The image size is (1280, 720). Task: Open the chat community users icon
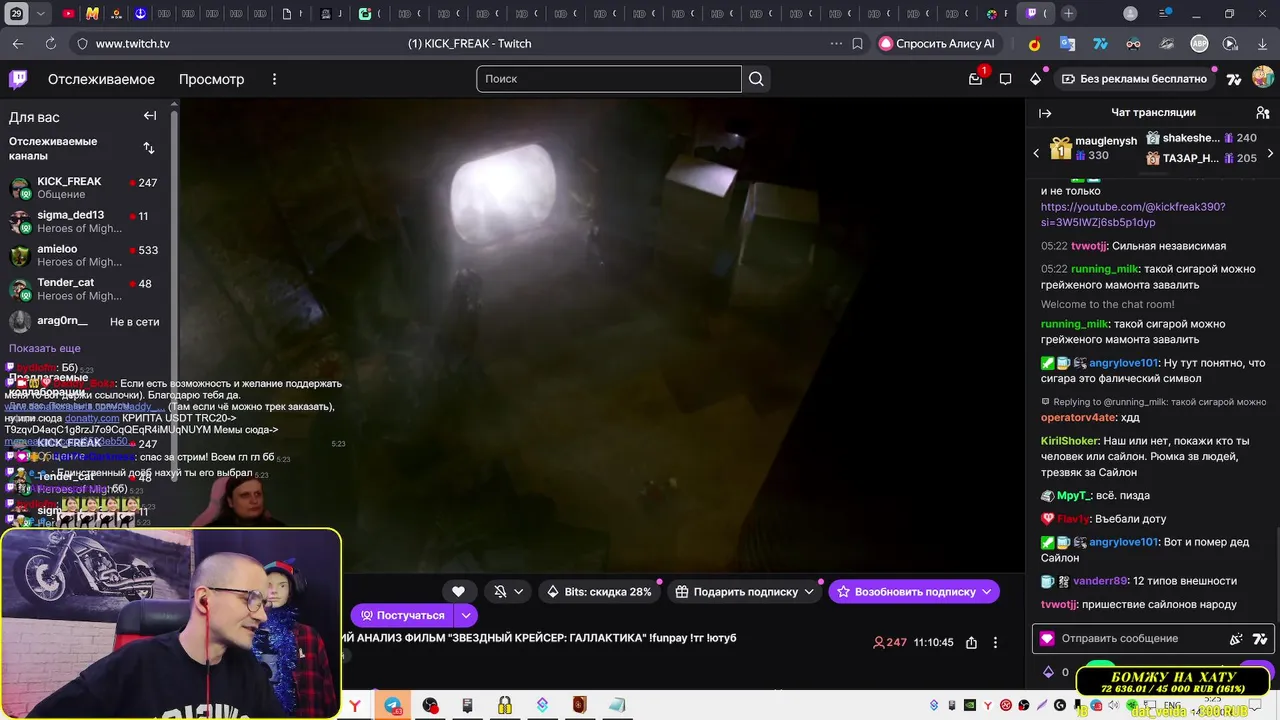coord(1262,113)
